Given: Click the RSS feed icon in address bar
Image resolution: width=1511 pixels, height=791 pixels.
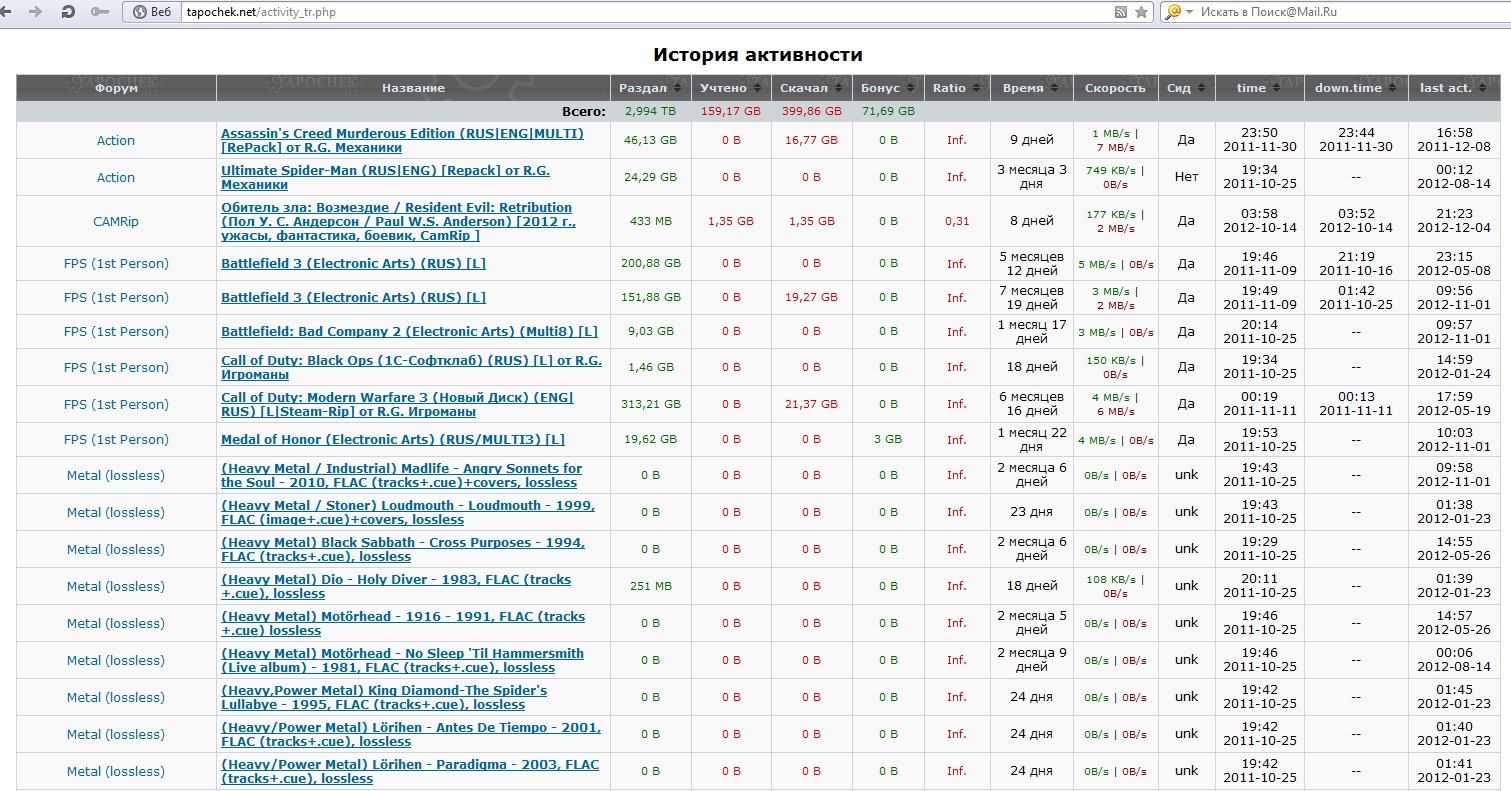Looking at the screenshot, I should [1121, 12].
